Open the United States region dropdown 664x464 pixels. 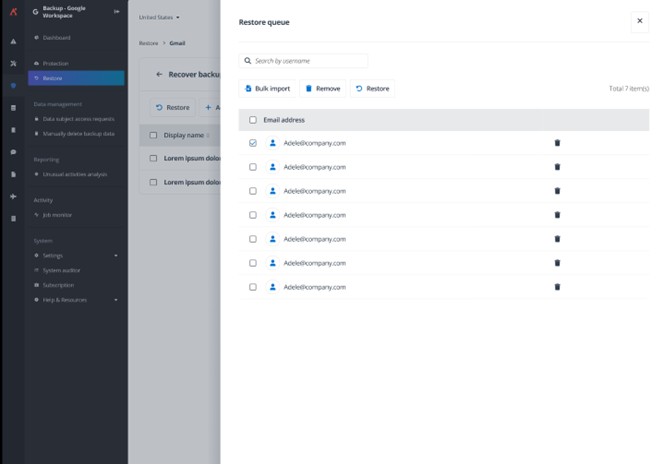(160, 17)
